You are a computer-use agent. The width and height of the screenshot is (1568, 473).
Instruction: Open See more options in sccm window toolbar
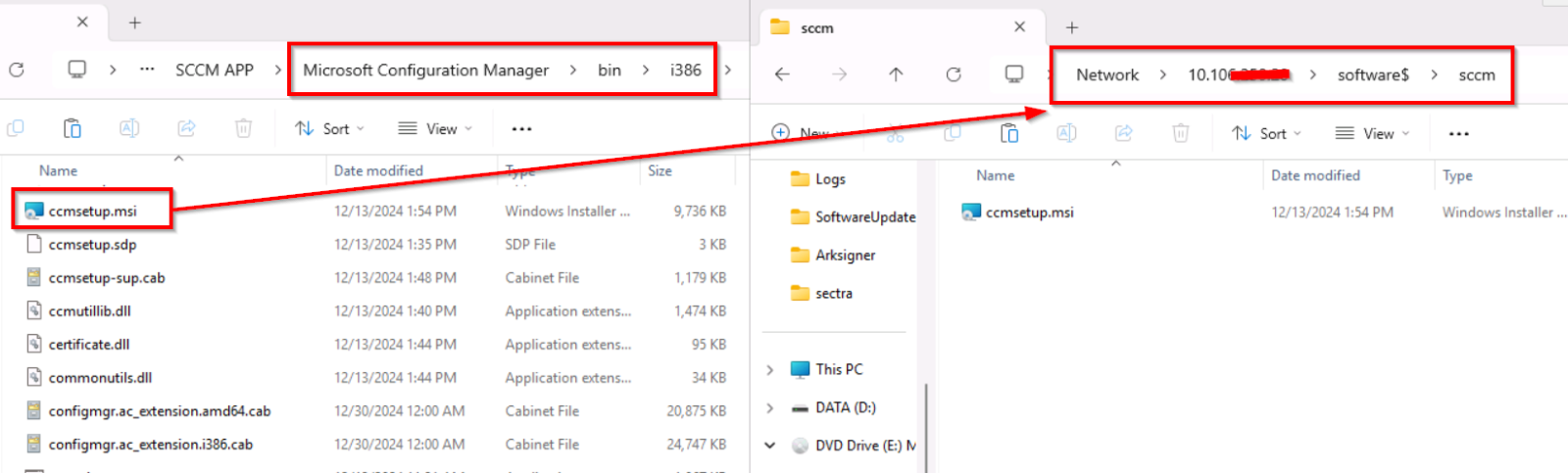tap(1458, 133)
